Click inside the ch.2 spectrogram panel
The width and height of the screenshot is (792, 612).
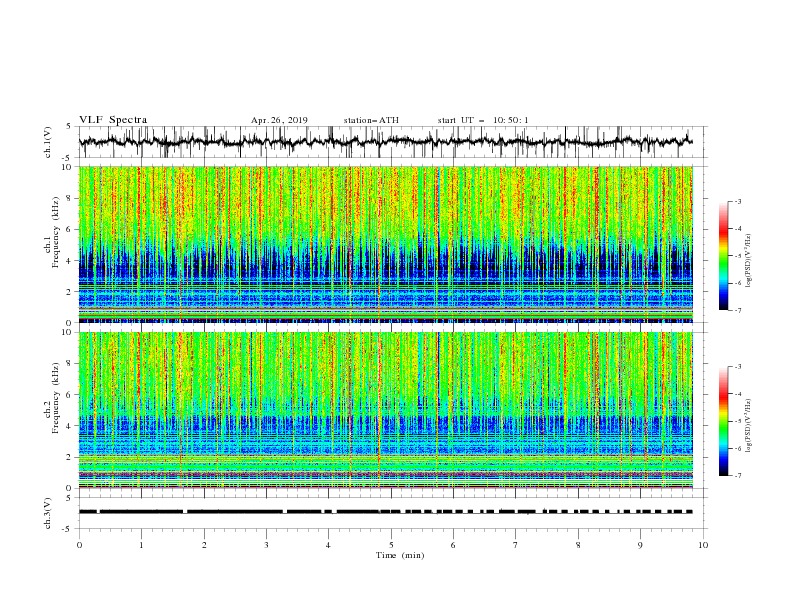pos(386,410)
